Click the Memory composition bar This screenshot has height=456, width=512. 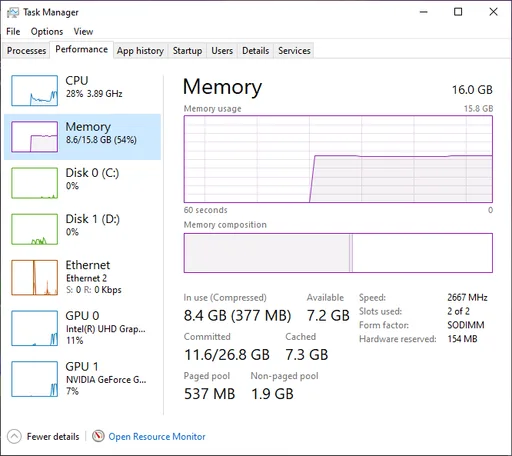coord(338,253)
